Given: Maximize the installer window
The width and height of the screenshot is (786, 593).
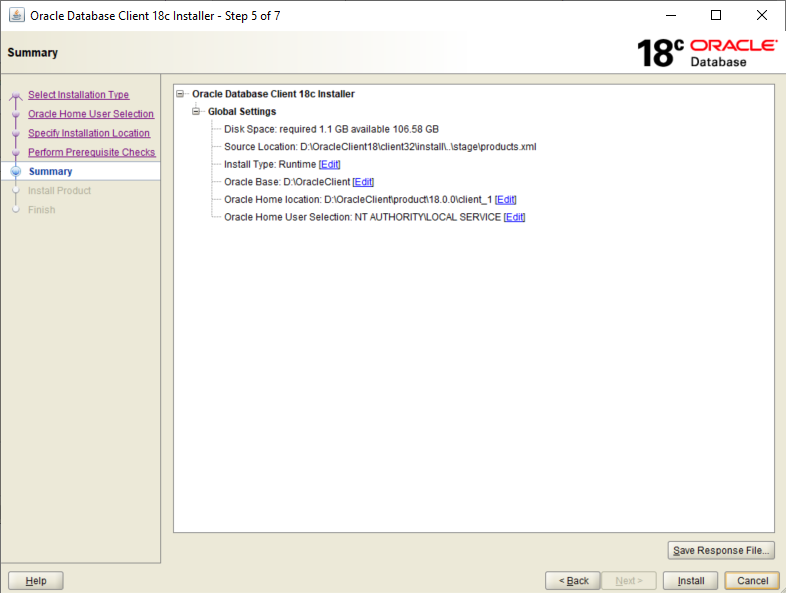Looking at the screenshot, I should pyautogui.click(x=716, y=16).
